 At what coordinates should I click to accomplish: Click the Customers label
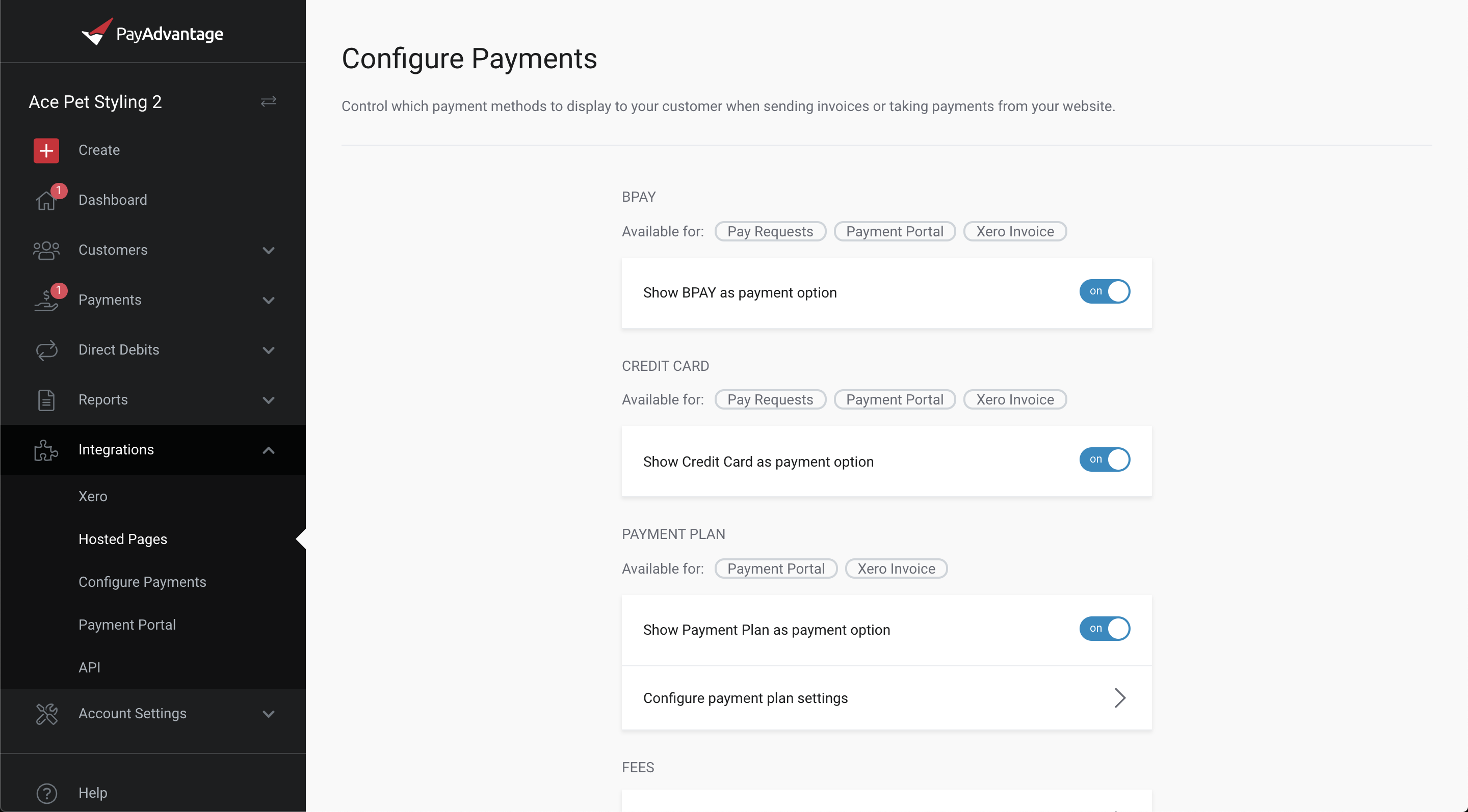(113, 250)
